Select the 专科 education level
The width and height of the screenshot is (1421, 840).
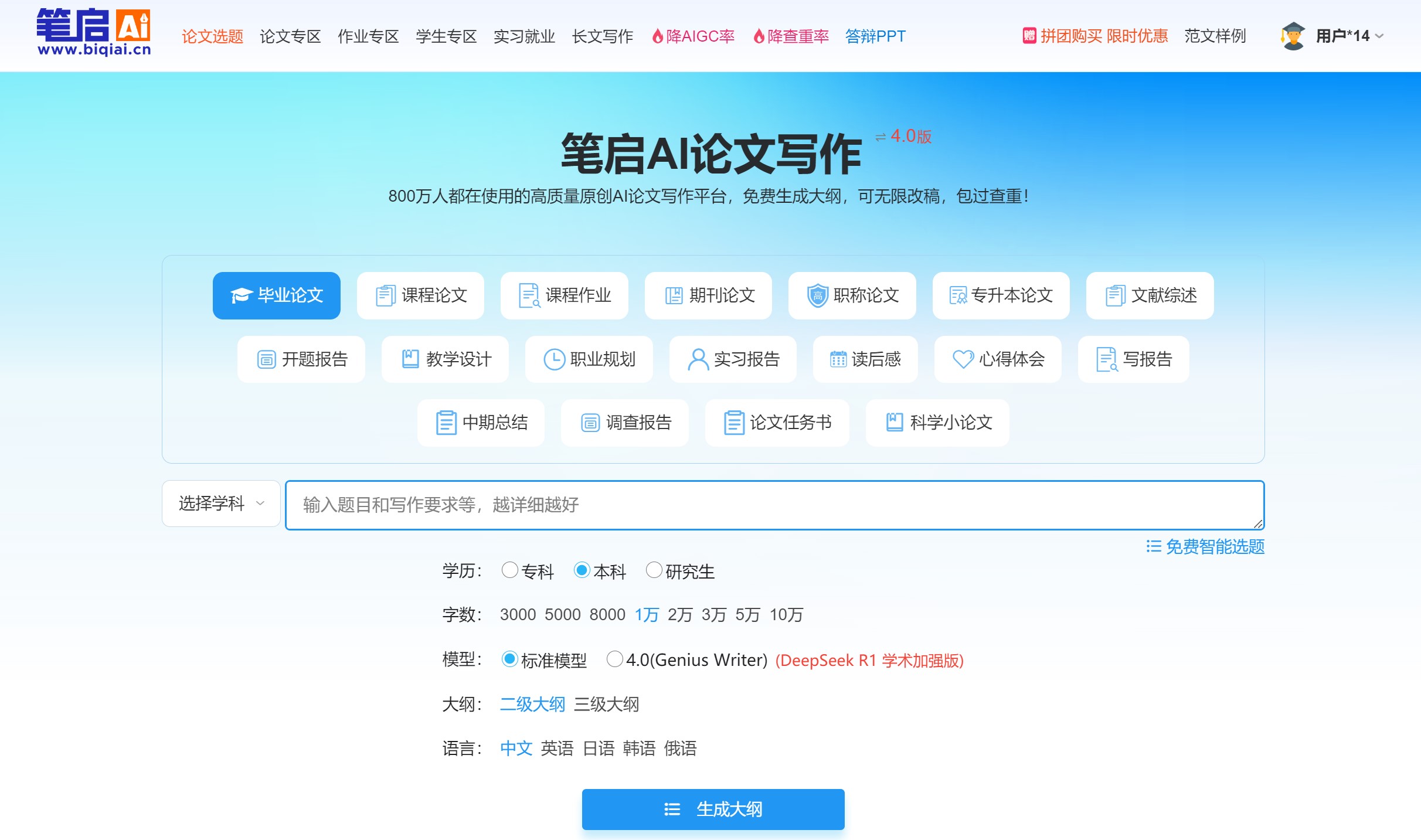tap(509, 570)
